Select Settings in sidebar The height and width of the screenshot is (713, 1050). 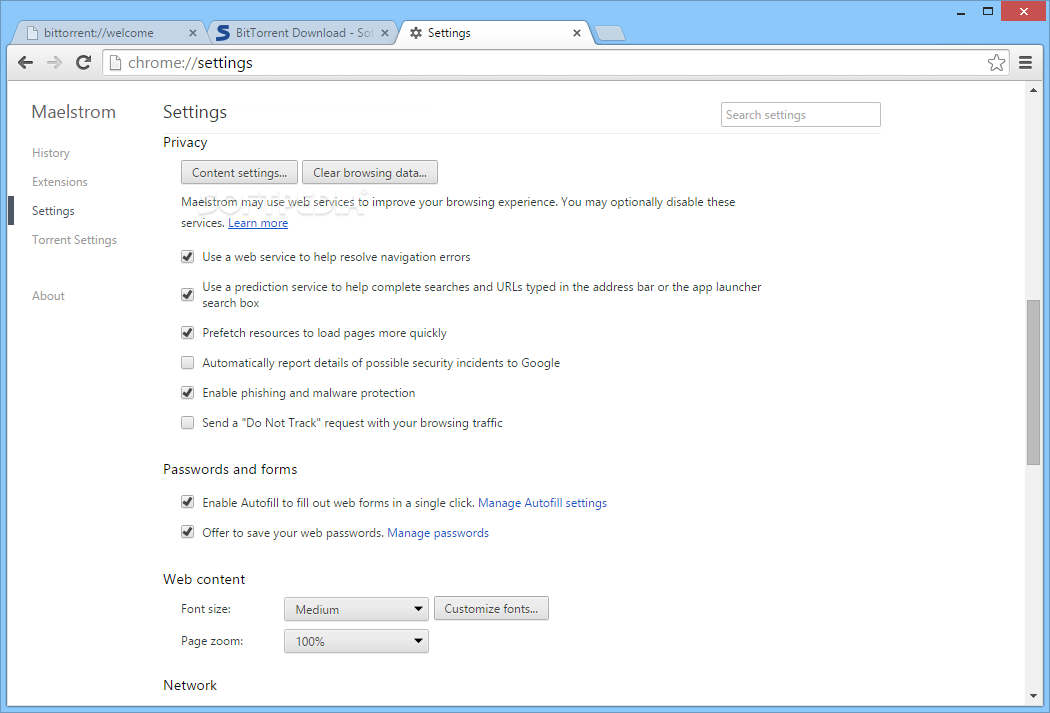point(53,211)
